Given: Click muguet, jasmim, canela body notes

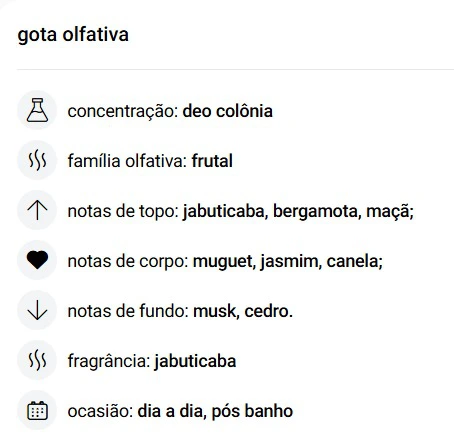Looking at the screenshot, I should [x=288, y=261].
